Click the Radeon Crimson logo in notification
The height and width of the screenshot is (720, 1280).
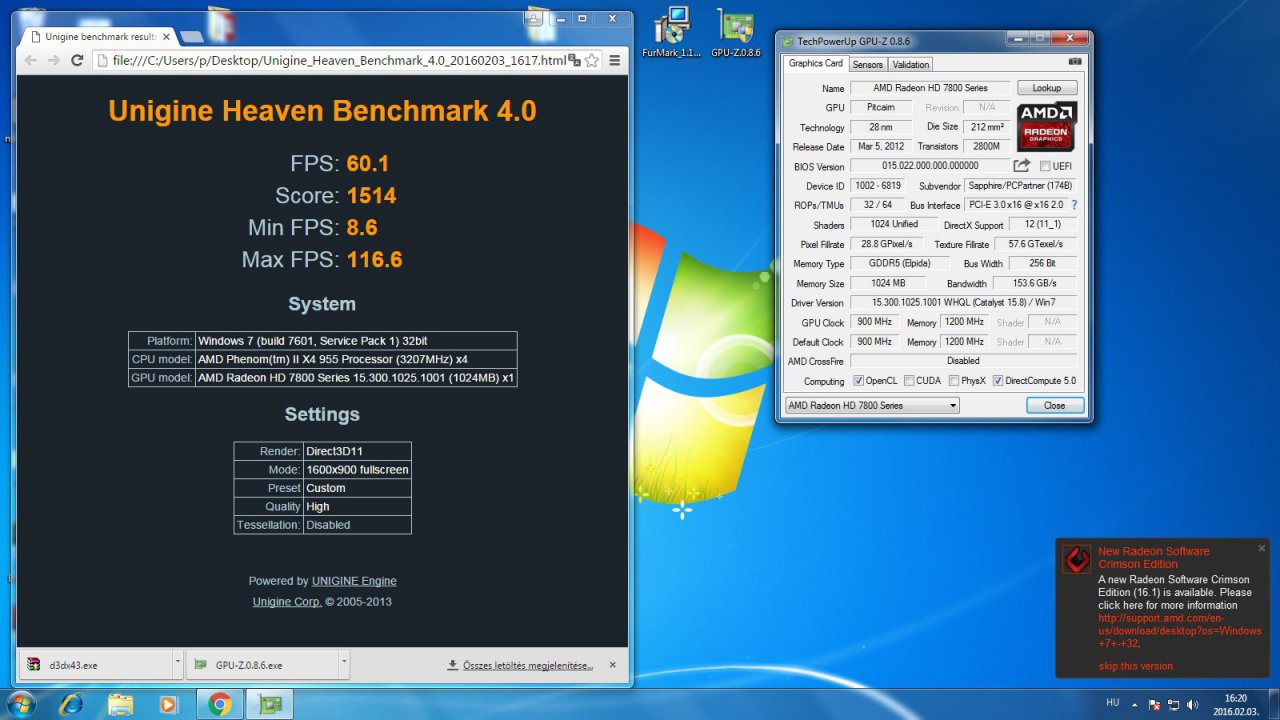[x=1076, y=559]
